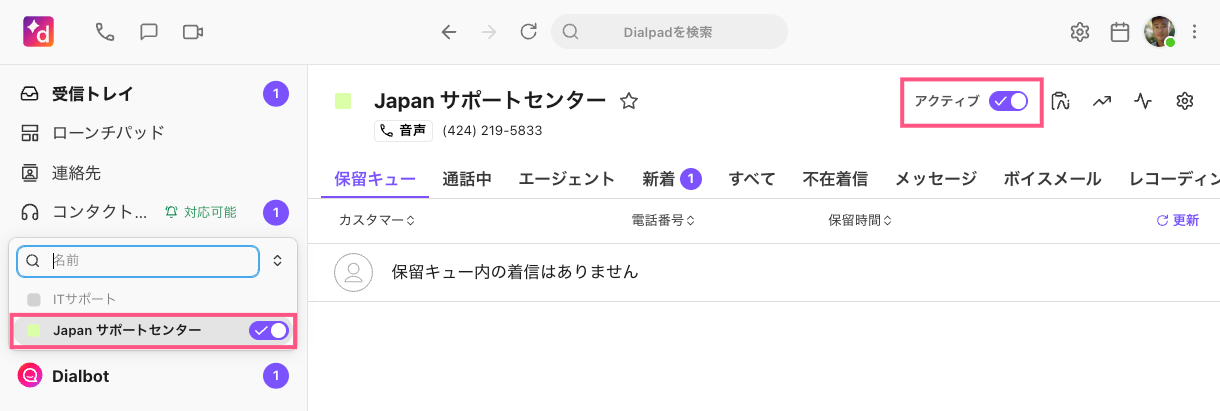Select Japan サポートセンター list row

[x=153, y=330]
